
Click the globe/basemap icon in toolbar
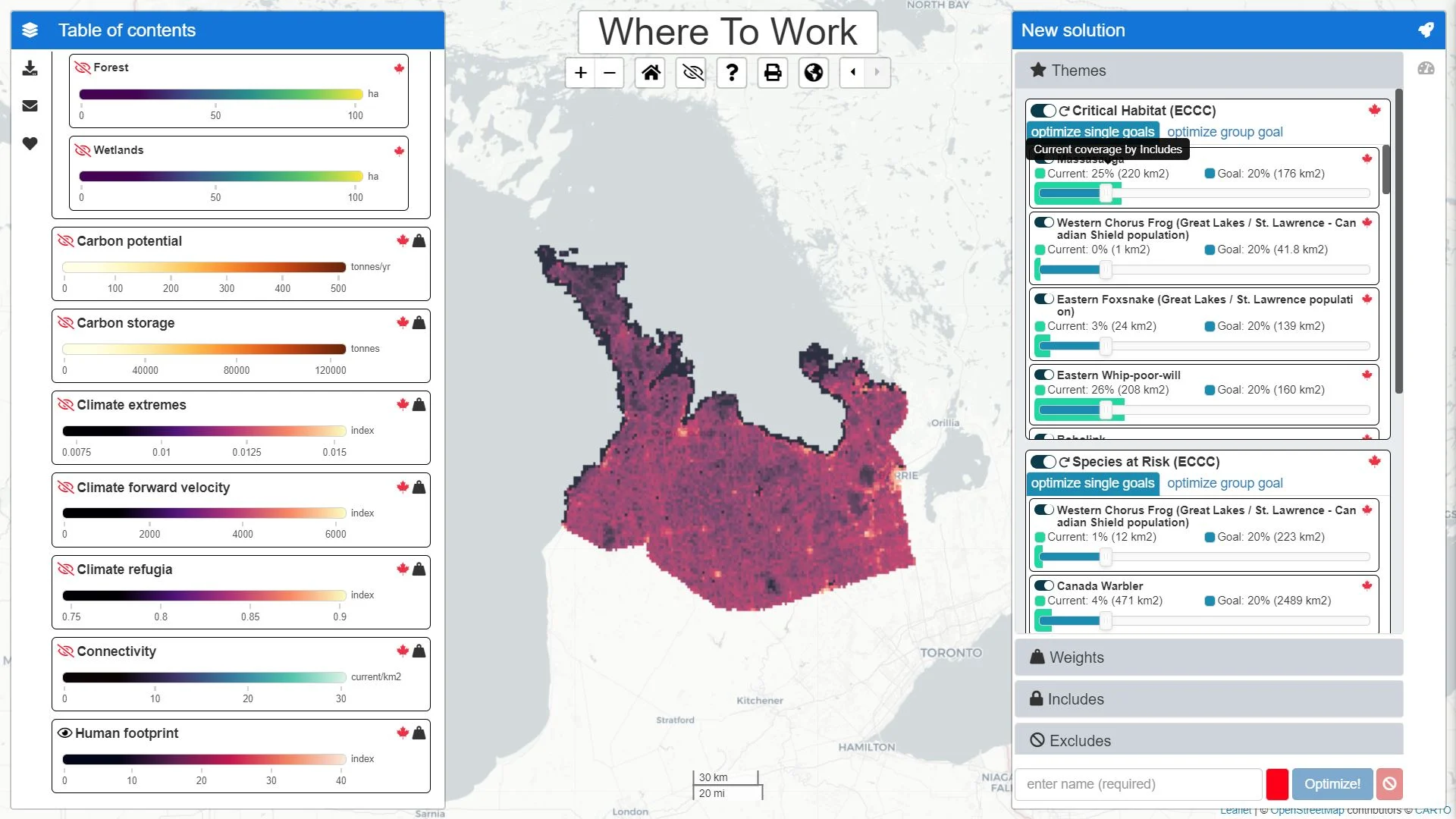tap(815, 72)
